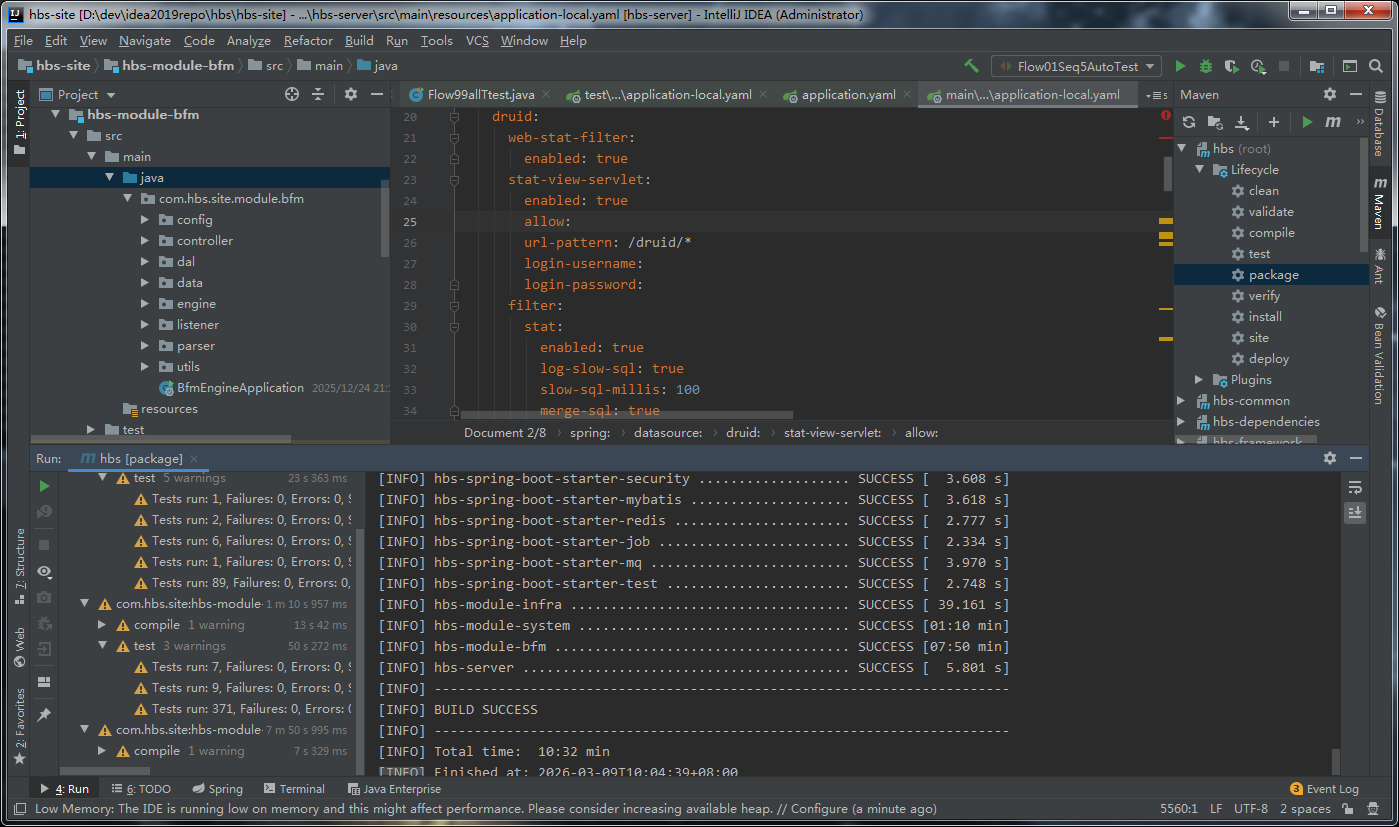Collapse the Lifecycle node in Maven
The height and width of the screenshot is (827, 1399).
click(1199, 170)
